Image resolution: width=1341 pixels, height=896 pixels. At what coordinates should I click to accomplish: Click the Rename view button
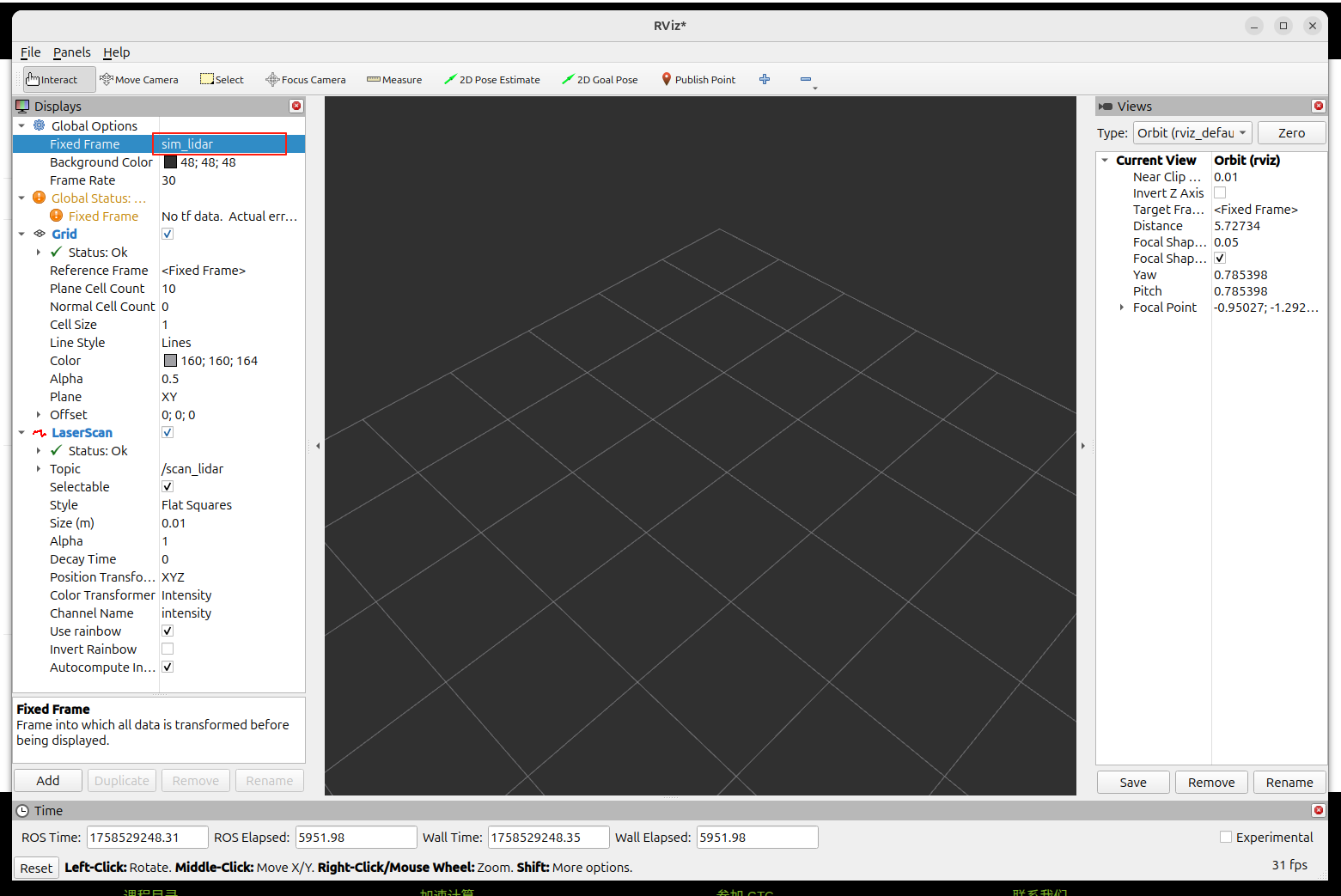1289,783
